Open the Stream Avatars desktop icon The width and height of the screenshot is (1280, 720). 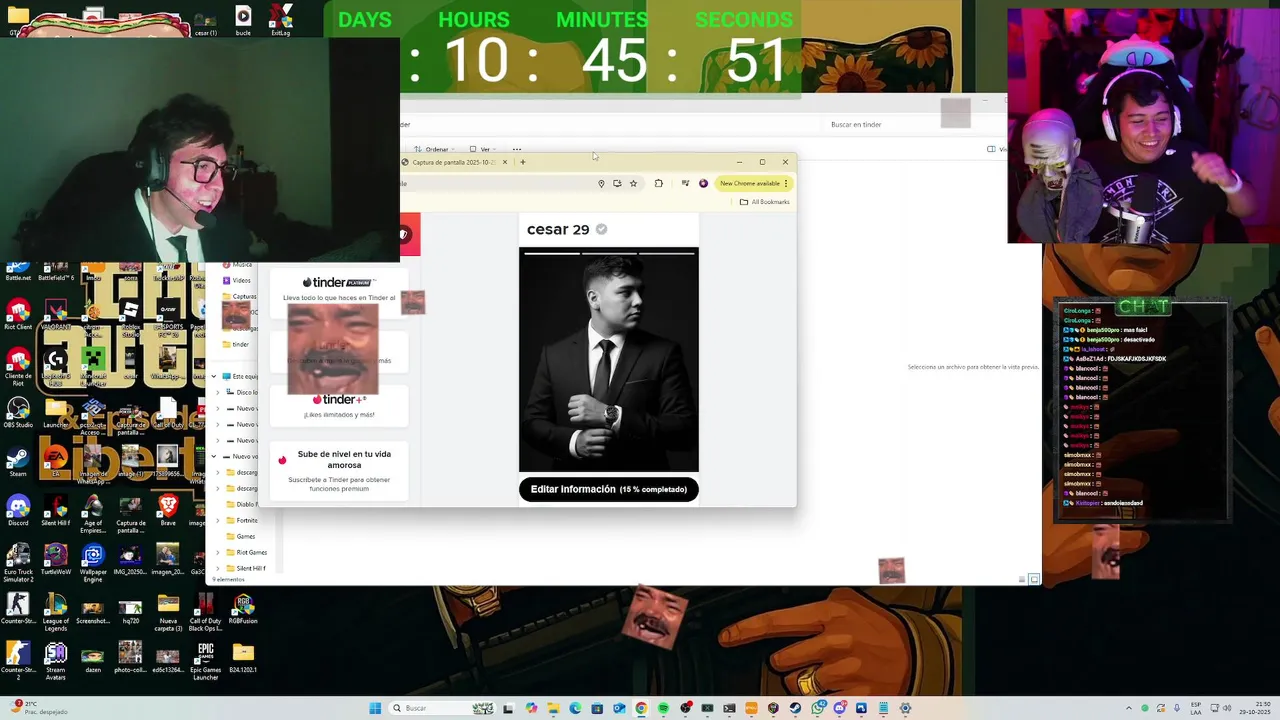click(55, 661)
